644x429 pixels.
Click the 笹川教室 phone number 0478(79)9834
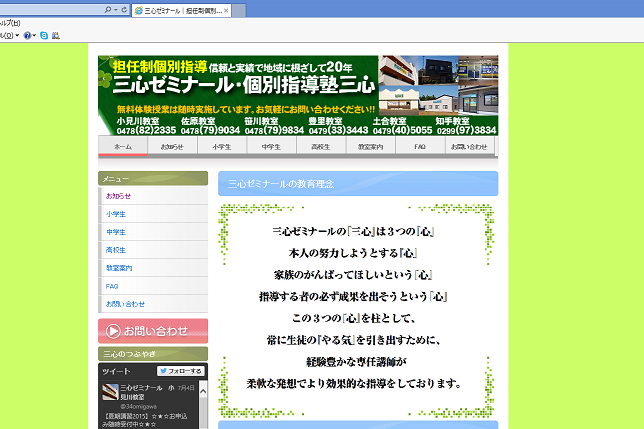pos(274,131)
